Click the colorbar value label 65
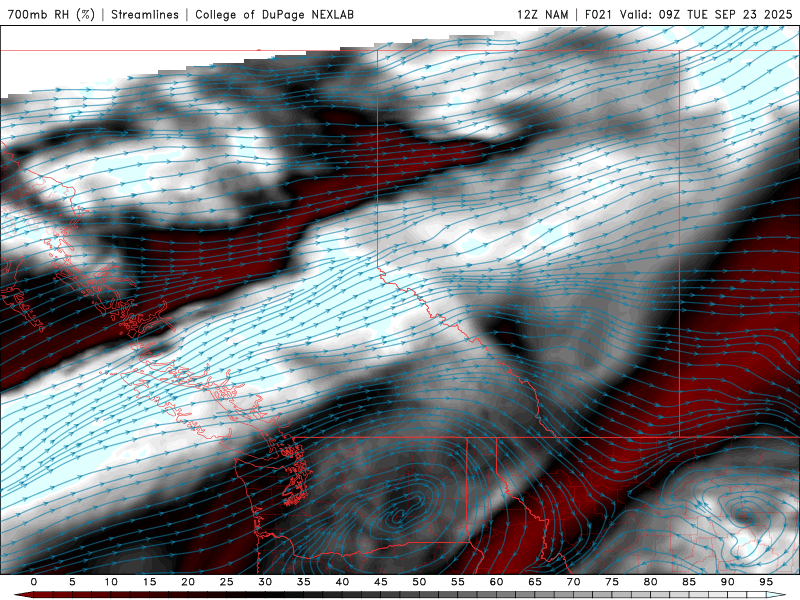800x600 pixels. click(x=535, y=582)
